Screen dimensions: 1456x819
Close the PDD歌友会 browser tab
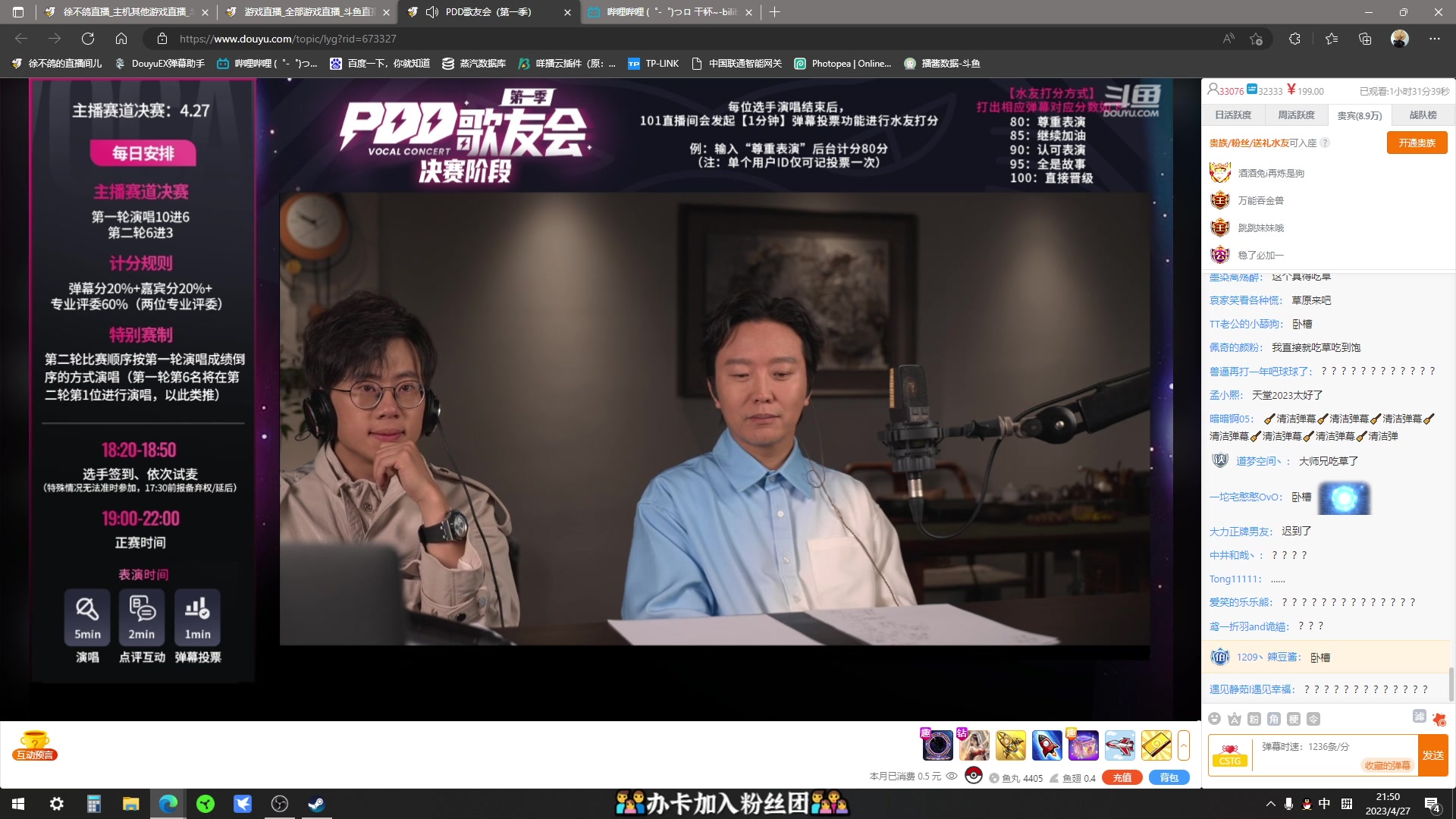coord(567,12)
